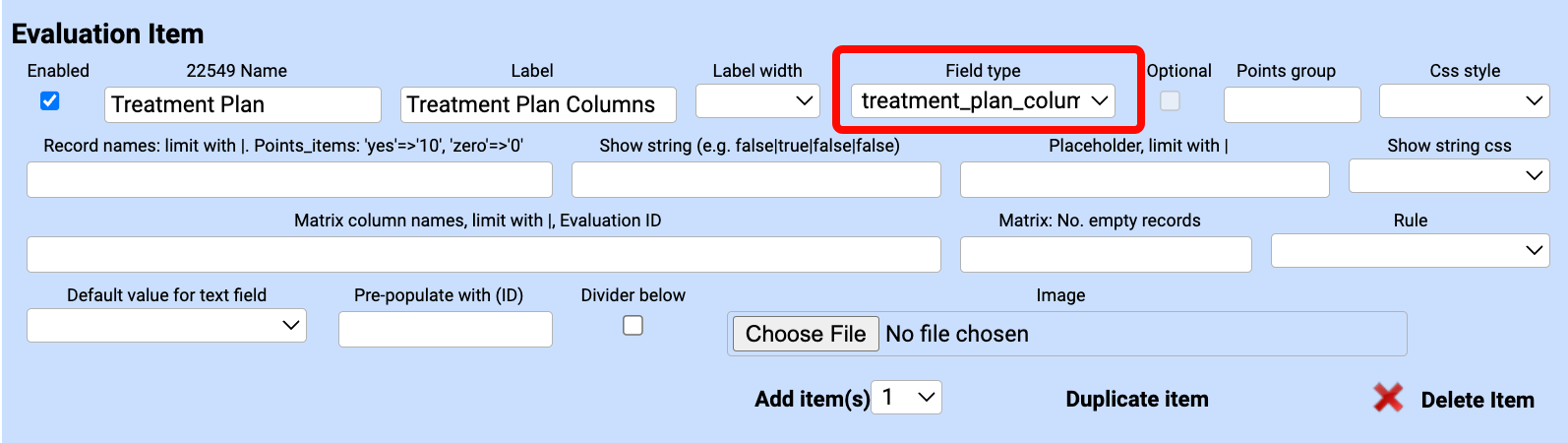Focus the Placeholder text input field
This screenshot has width=1568, height=443.
pyautogui.click(x=1144, y=179)
